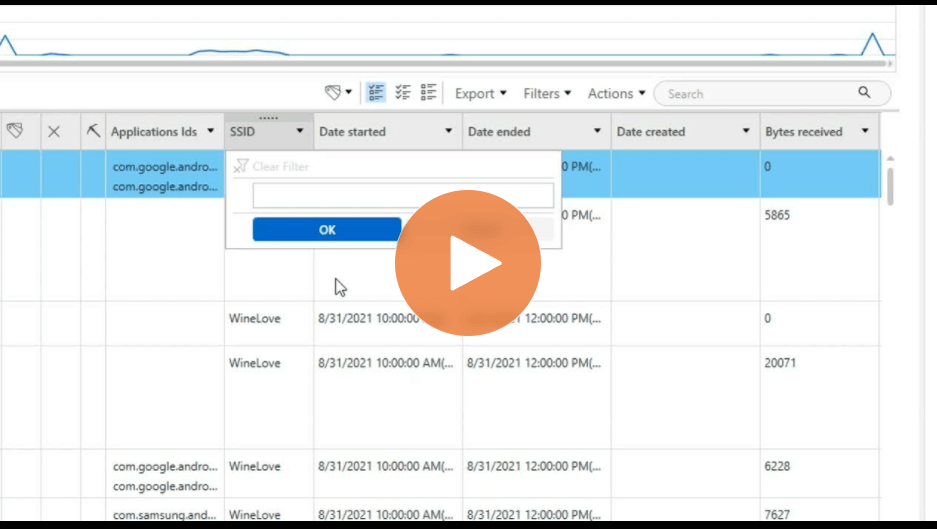Viewport: 937px width, 529px height.
Task: Select the checklist view mode icon
Action: coord(403,93)
